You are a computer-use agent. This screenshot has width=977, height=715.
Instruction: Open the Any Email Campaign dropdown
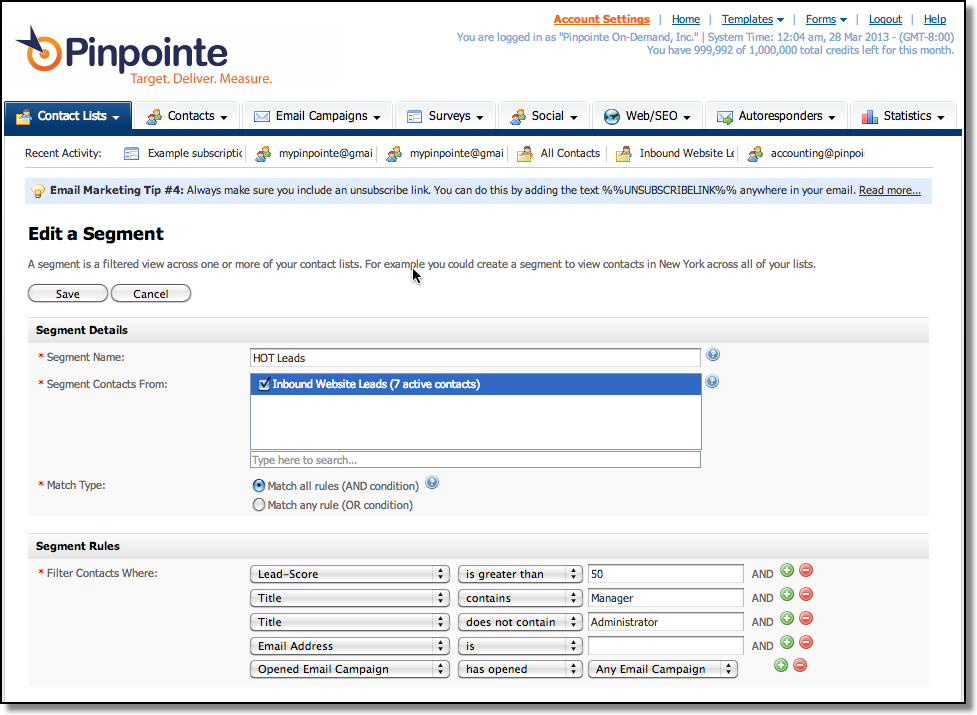point(663,668)
